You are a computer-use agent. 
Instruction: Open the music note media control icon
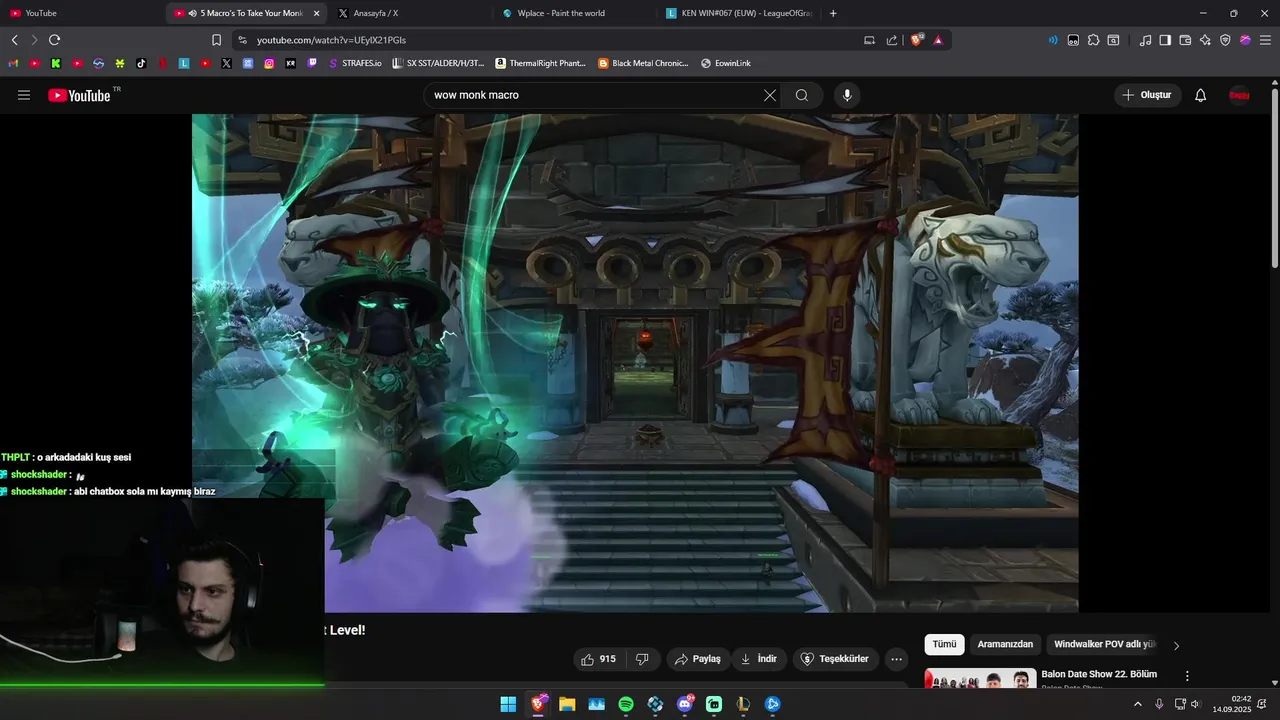click(1145, 40)
